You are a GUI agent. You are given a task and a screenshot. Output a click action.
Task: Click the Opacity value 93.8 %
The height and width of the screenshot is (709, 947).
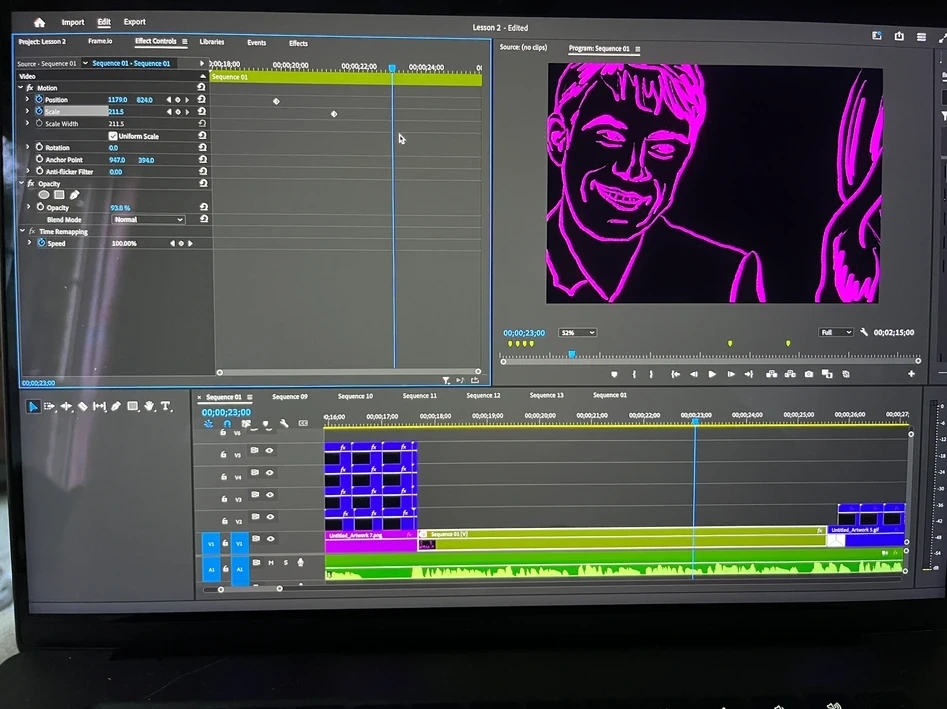coord(120,208)
